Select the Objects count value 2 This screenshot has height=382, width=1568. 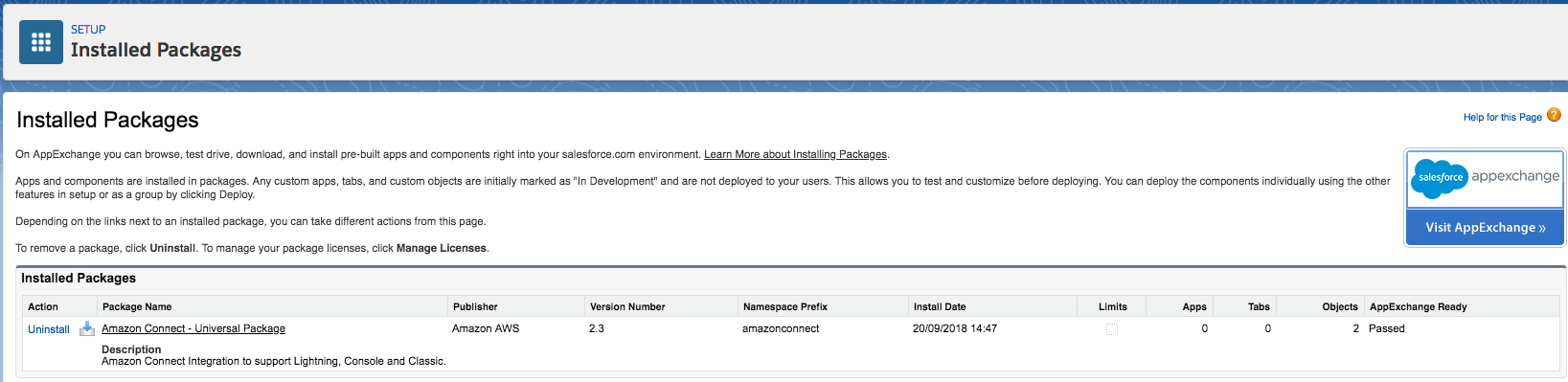1356,328
